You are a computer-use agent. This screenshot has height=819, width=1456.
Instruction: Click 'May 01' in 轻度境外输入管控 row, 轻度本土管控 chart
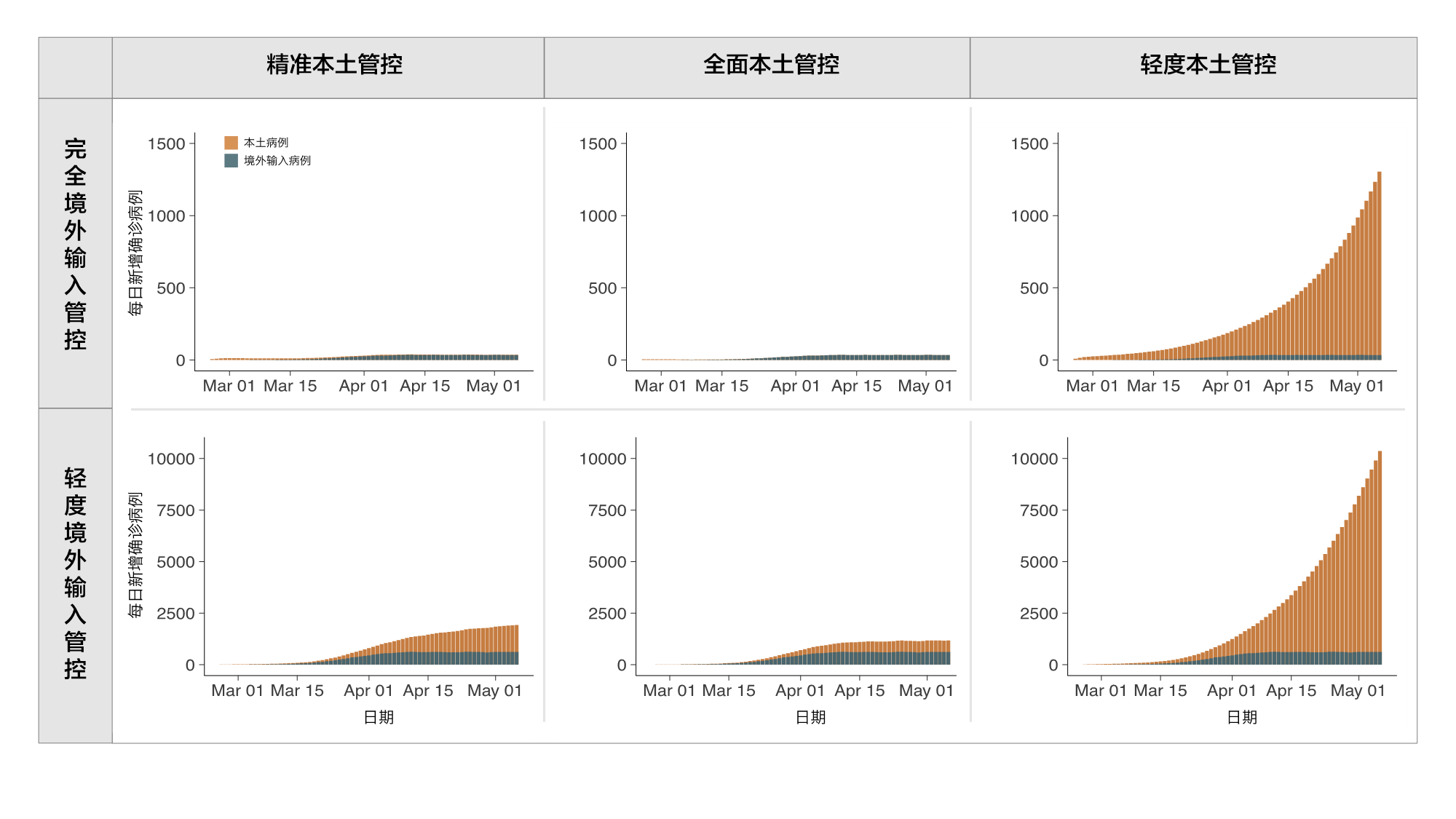click(x=1358, y=691)
